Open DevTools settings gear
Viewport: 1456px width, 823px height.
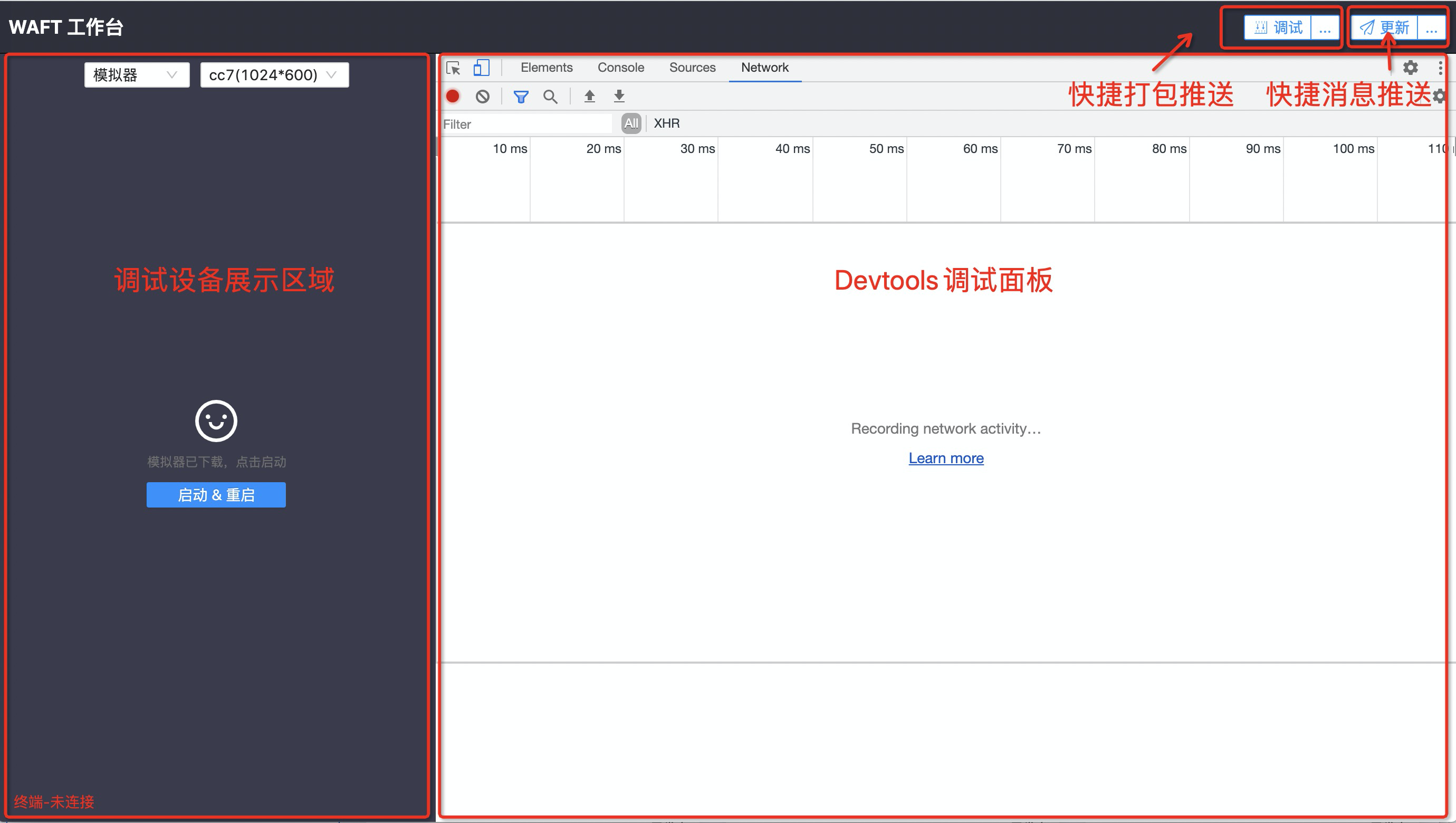pos(1410,68)
